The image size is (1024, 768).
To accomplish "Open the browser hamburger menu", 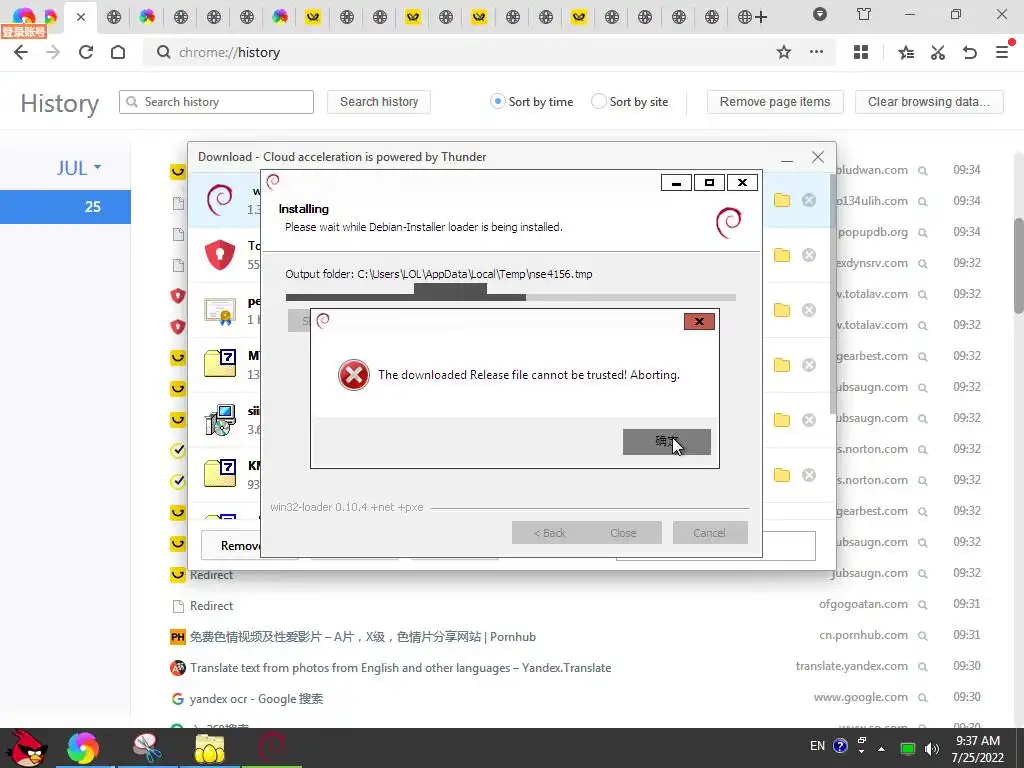I will 1002,52.
